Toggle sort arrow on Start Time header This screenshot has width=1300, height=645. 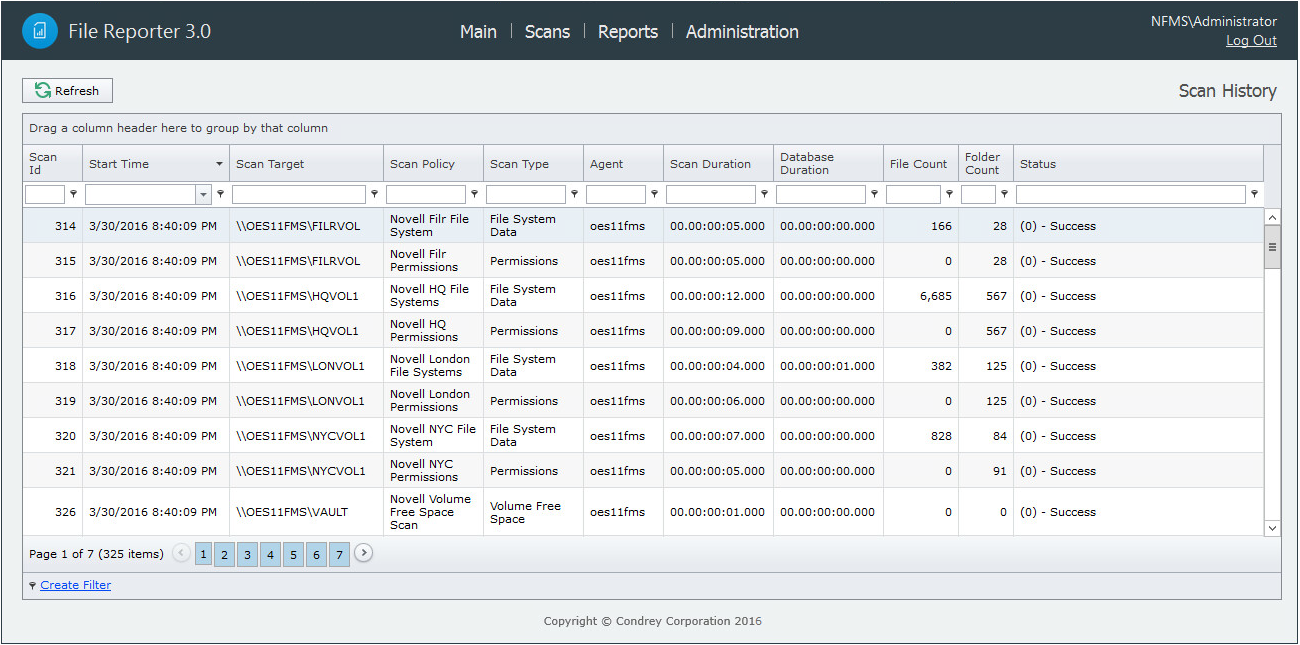[x=219, y=164]
